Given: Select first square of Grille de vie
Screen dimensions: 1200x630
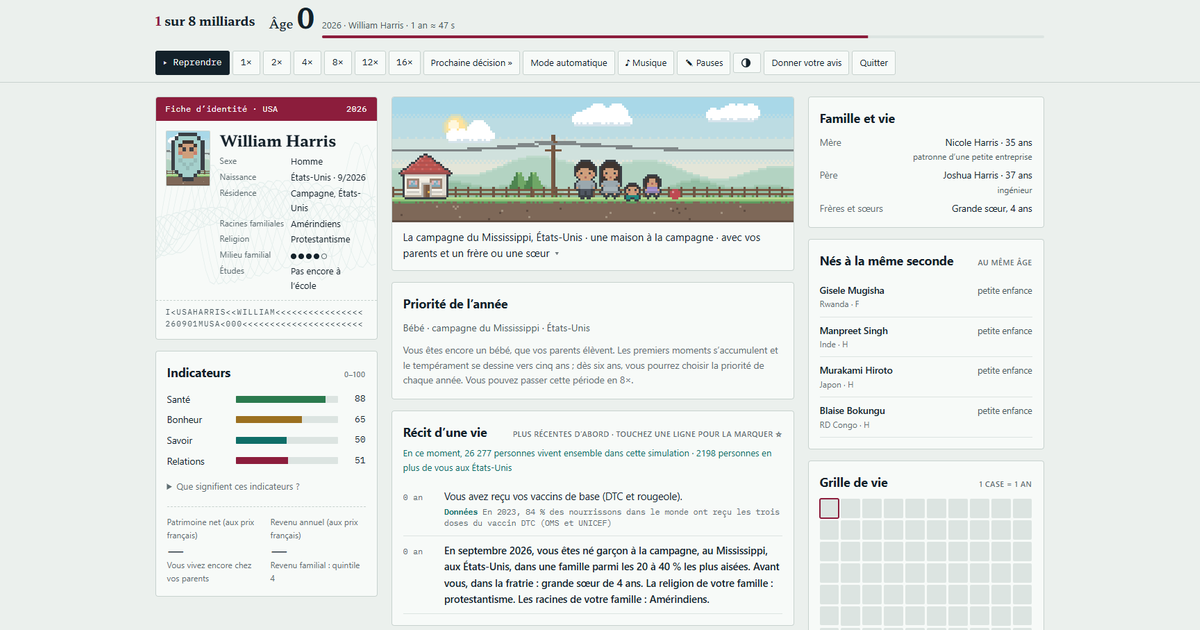Looking at the screenshot, I should click(829, 508).
